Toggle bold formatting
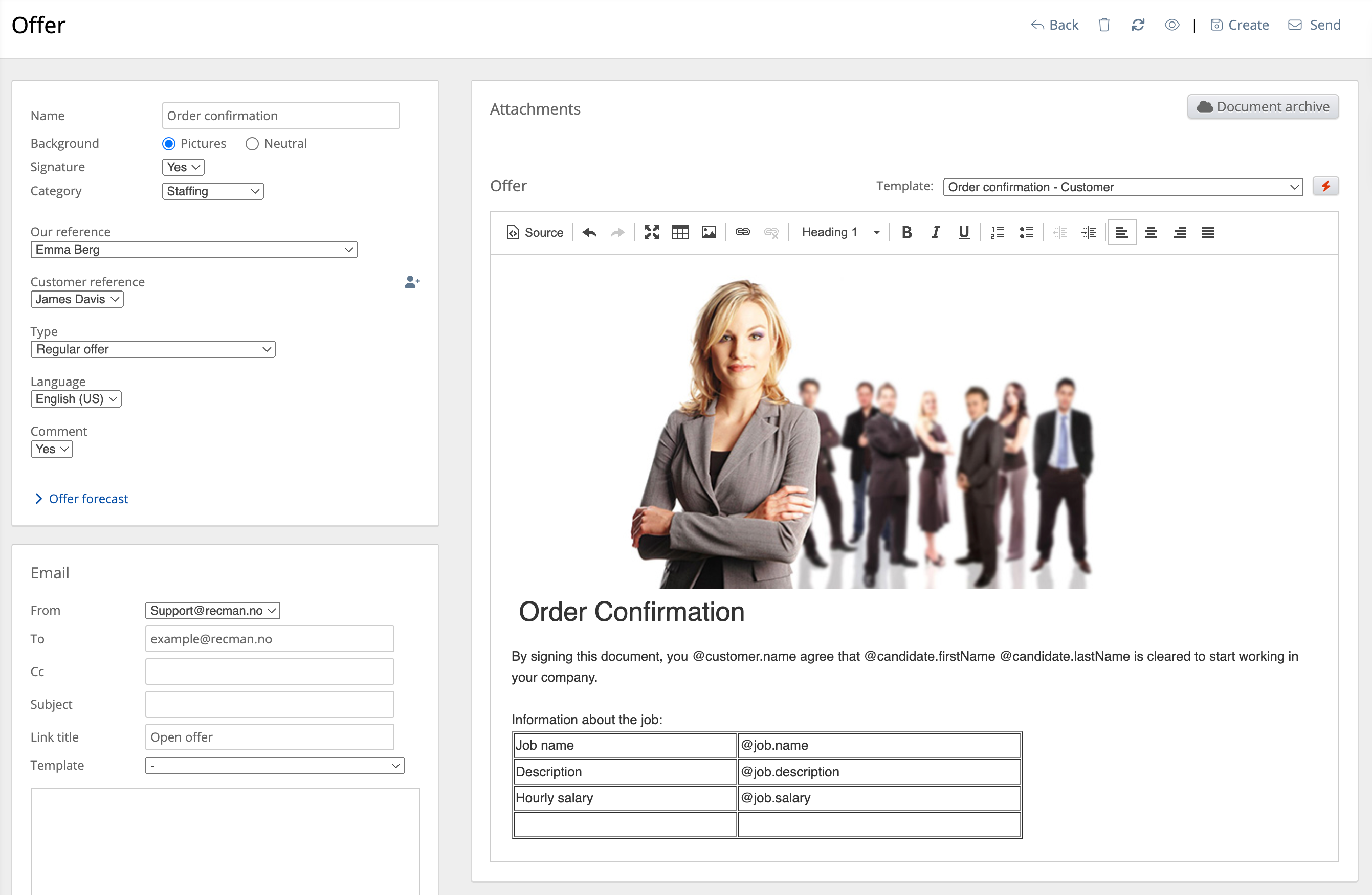 906,232
